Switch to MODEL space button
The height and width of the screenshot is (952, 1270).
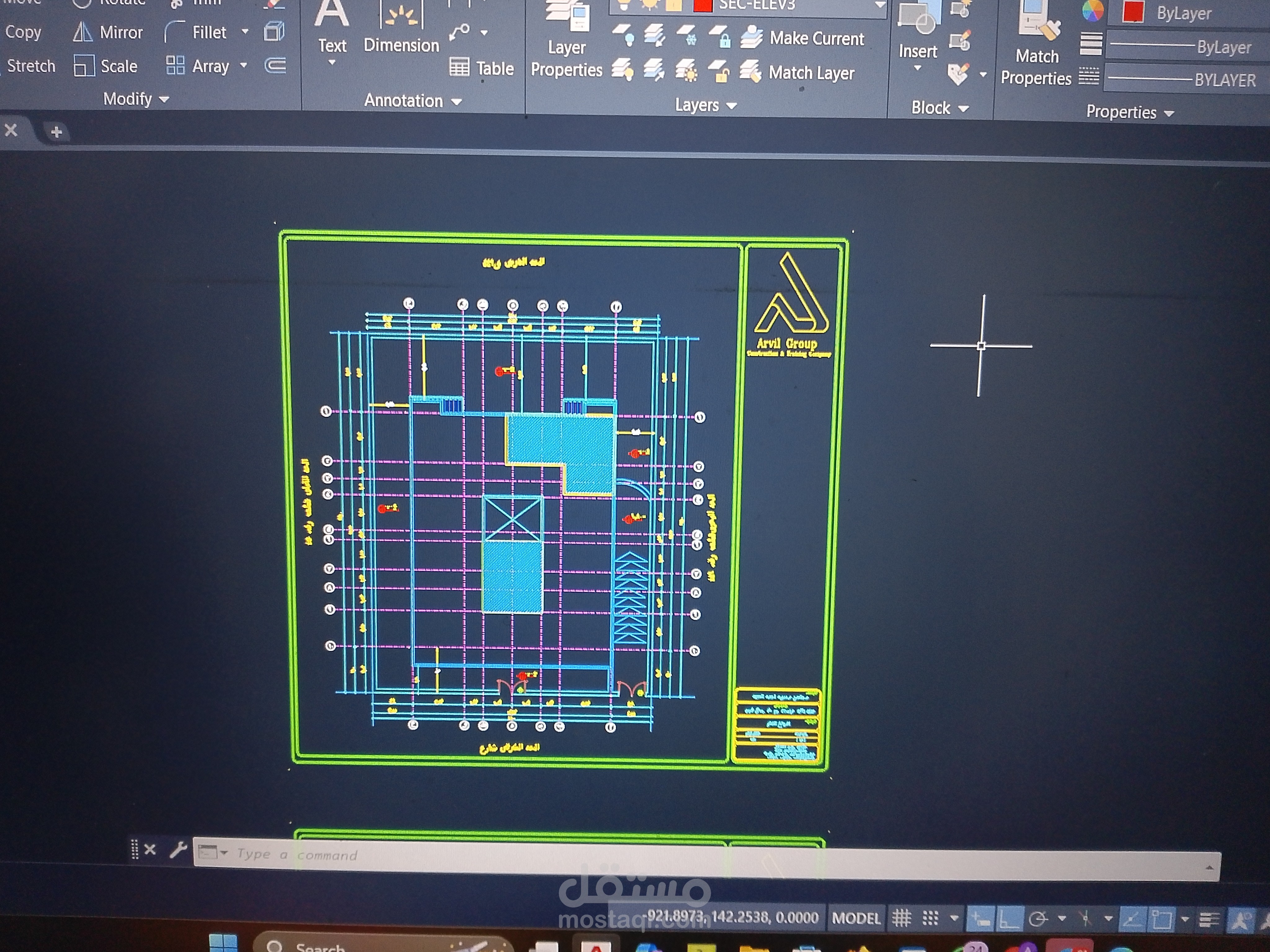[856, 918]
